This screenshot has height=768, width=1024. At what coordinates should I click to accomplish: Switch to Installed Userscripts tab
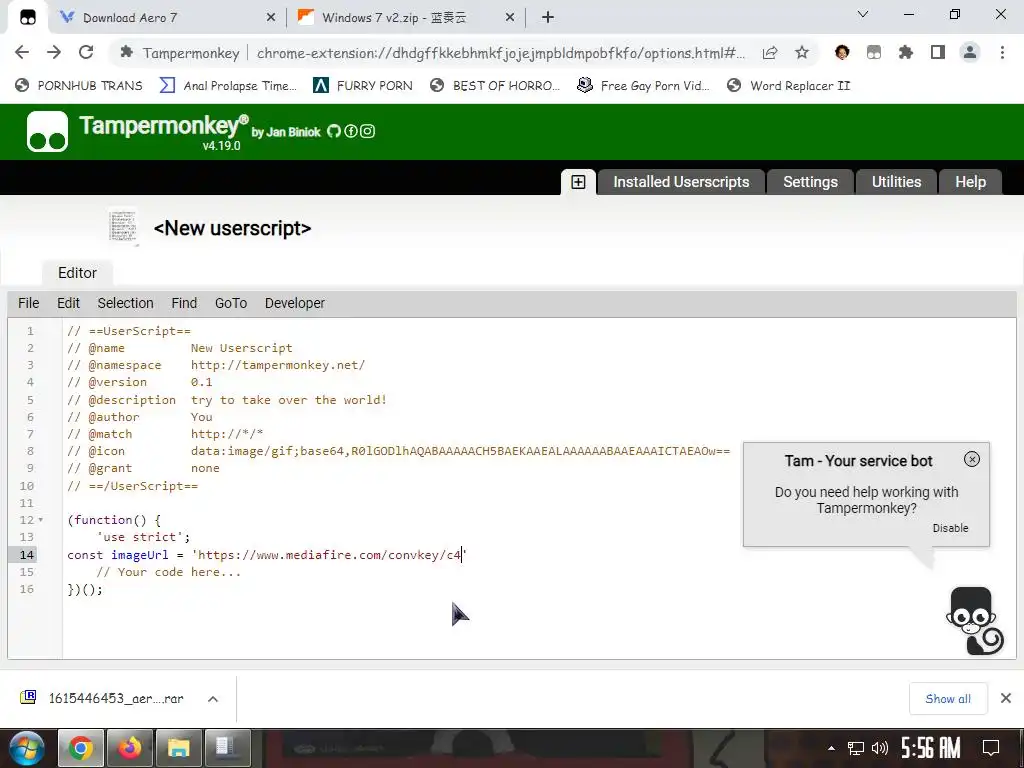(x=681, y=182)
